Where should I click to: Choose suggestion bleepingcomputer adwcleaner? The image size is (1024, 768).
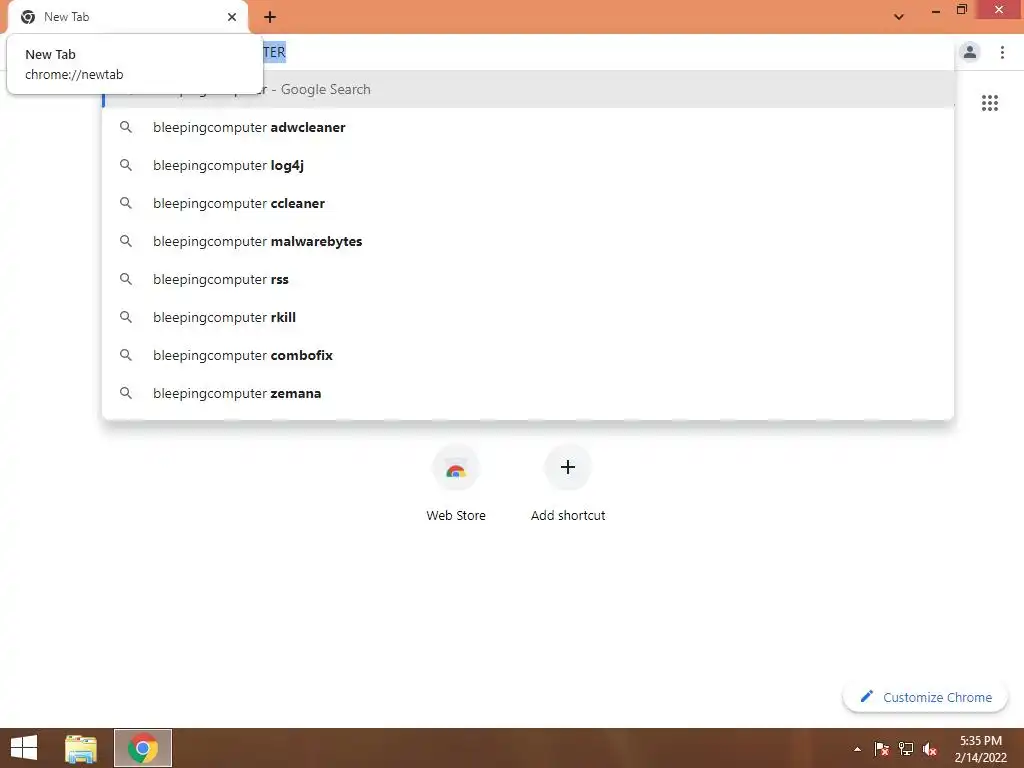(528, 127)
